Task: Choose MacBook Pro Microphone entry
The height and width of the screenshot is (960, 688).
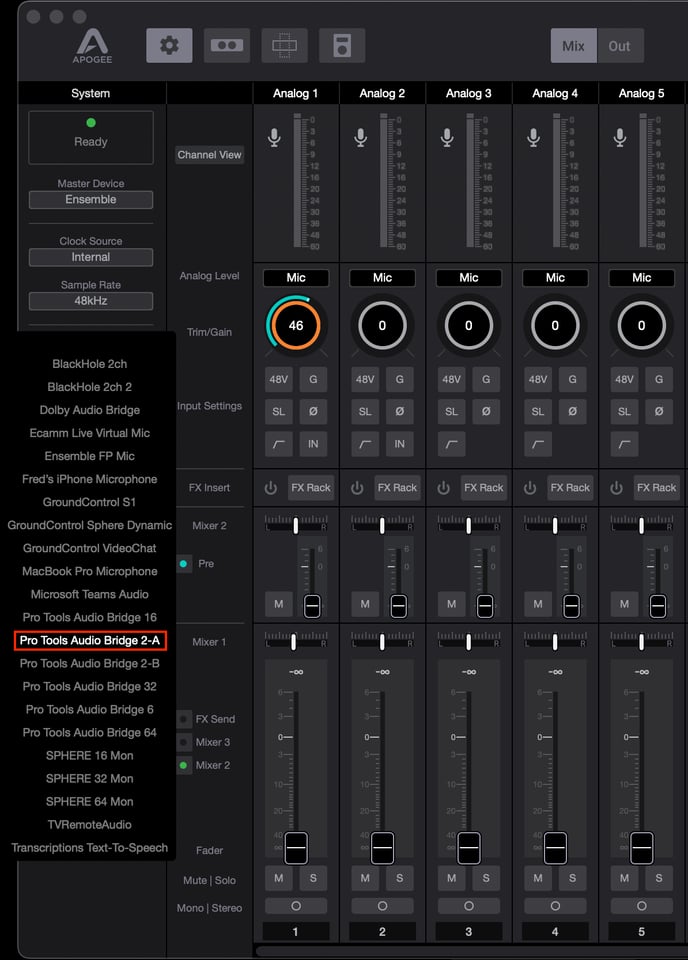Action: [90, 571]
